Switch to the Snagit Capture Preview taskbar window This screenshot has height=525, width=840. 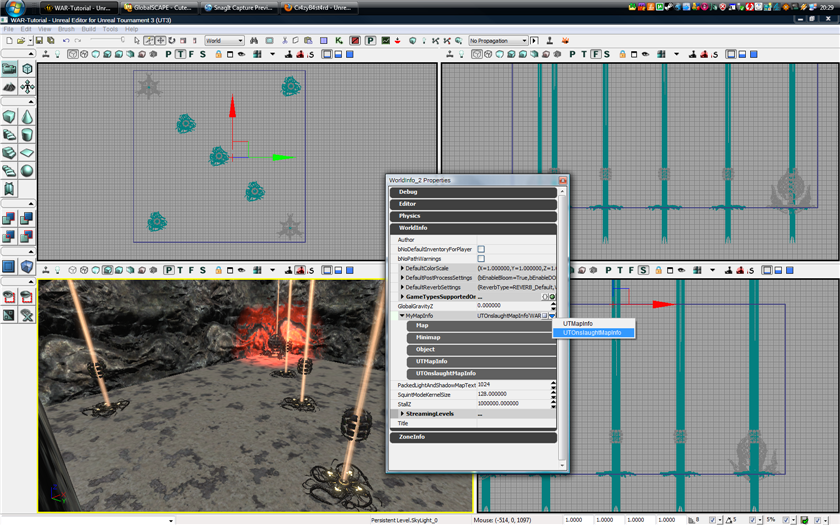tap(239, 8)
